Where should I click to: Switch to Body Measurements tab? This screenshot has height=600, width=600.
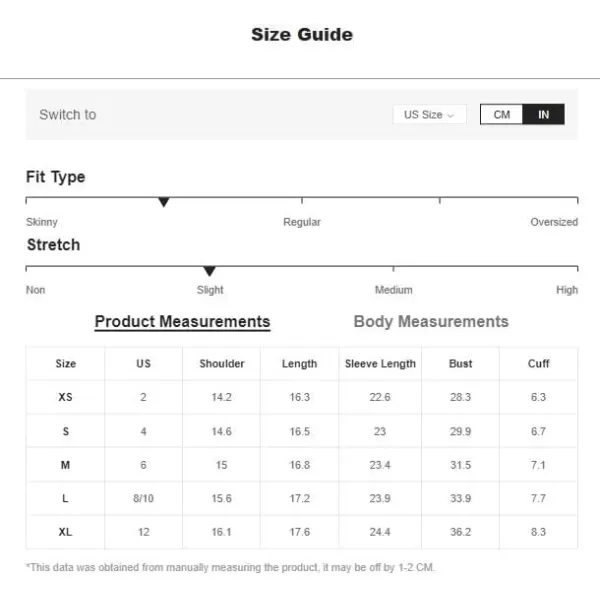pos(431,321)
